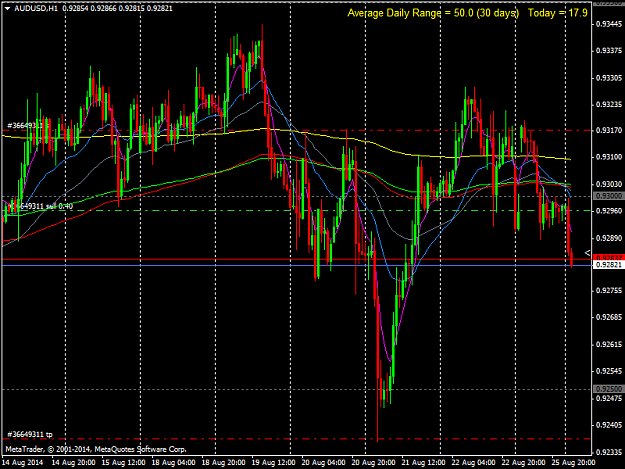Screen dimensions: 625x469
Task: Click the 0.92405 price scale label
Action: click(609, 425)
